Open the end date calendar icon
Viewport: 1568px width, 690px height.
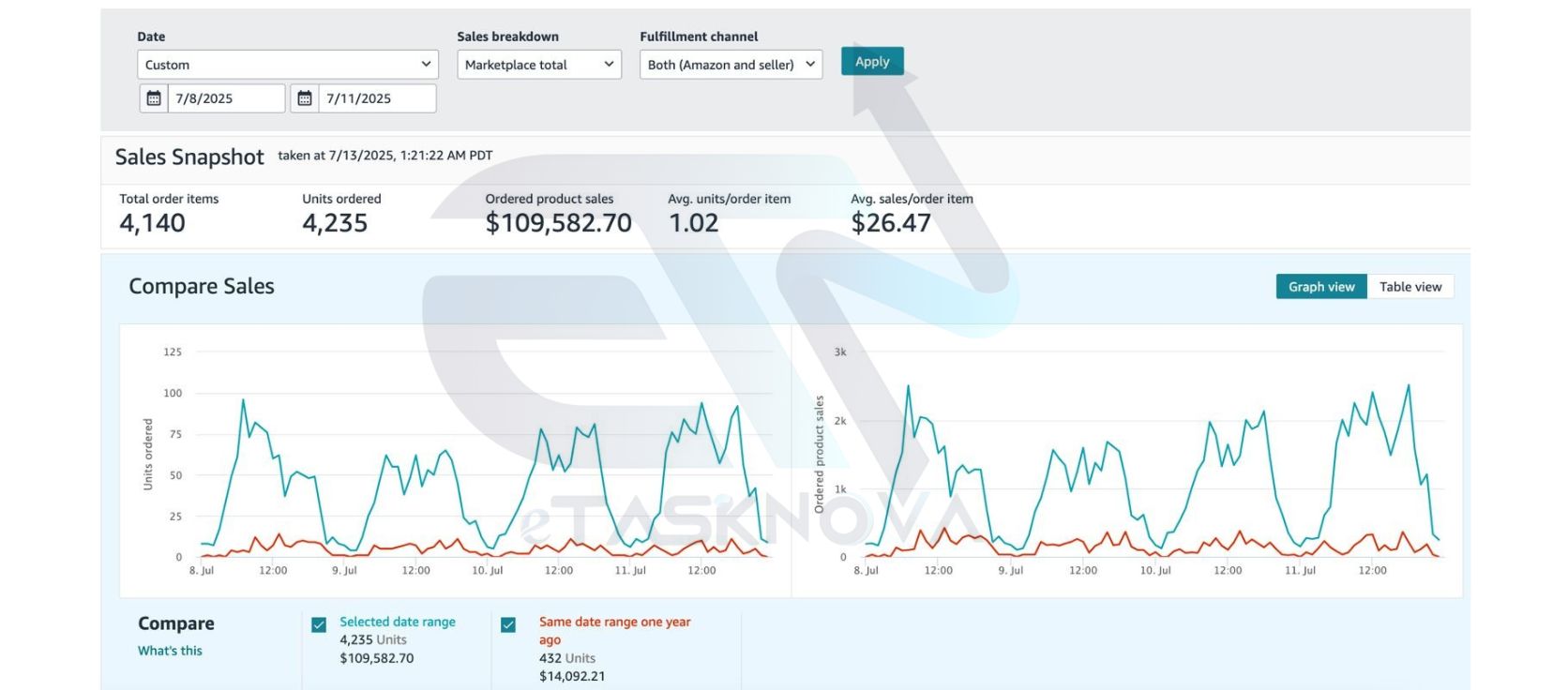[305, 98]
